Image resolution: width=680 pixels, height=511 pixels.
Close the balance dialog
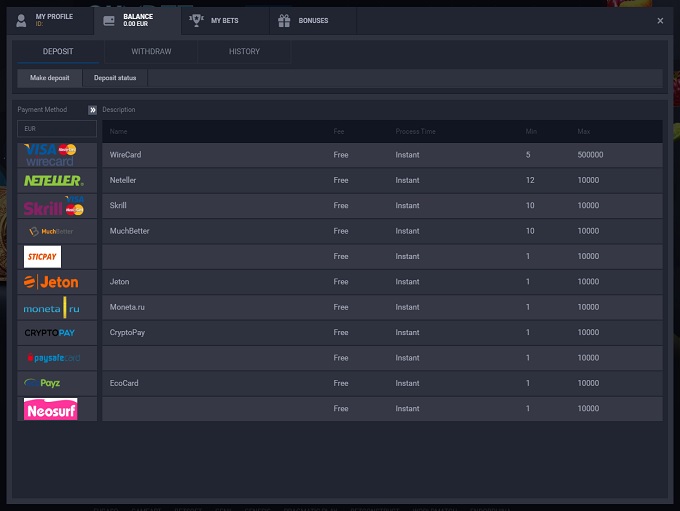coord(660,20)
